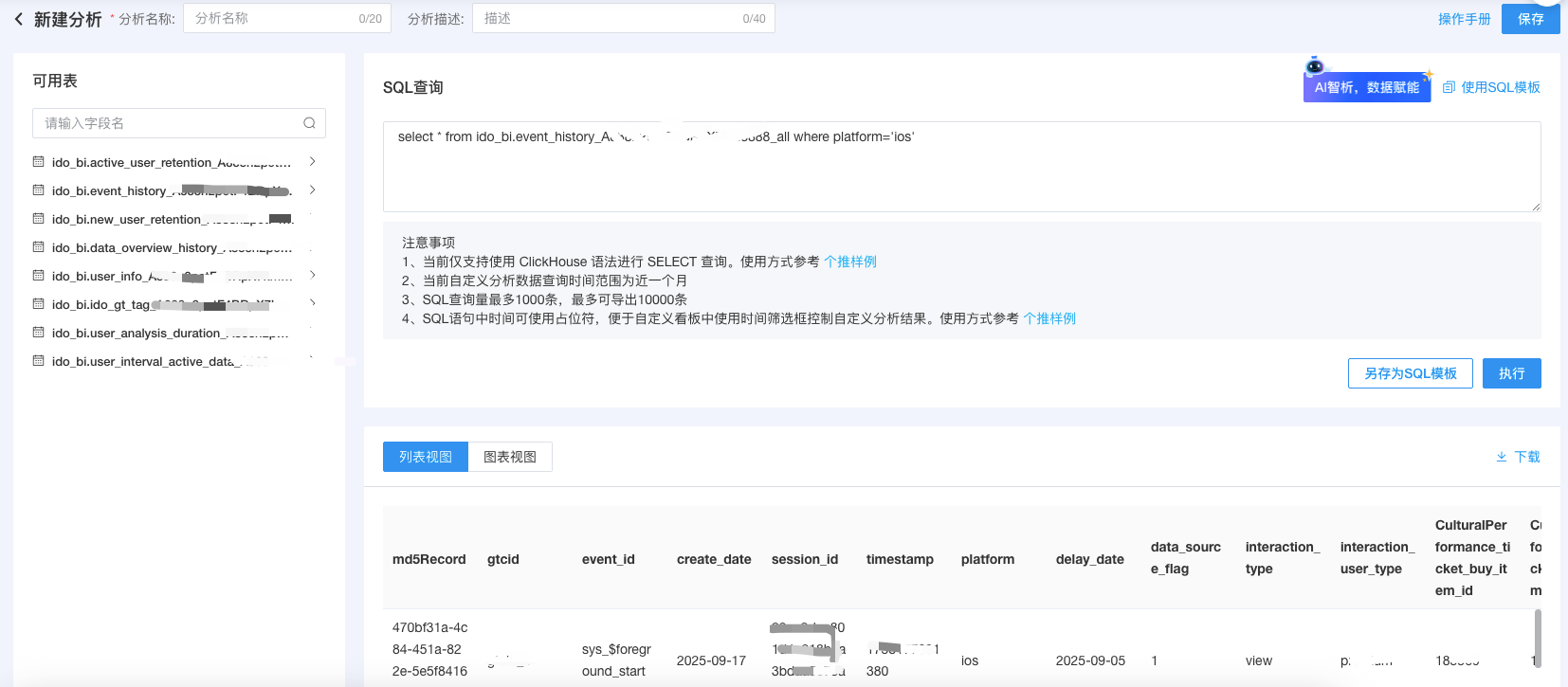Click the 可用表 panel heading
1568x687 pixels.
(55, 81)
